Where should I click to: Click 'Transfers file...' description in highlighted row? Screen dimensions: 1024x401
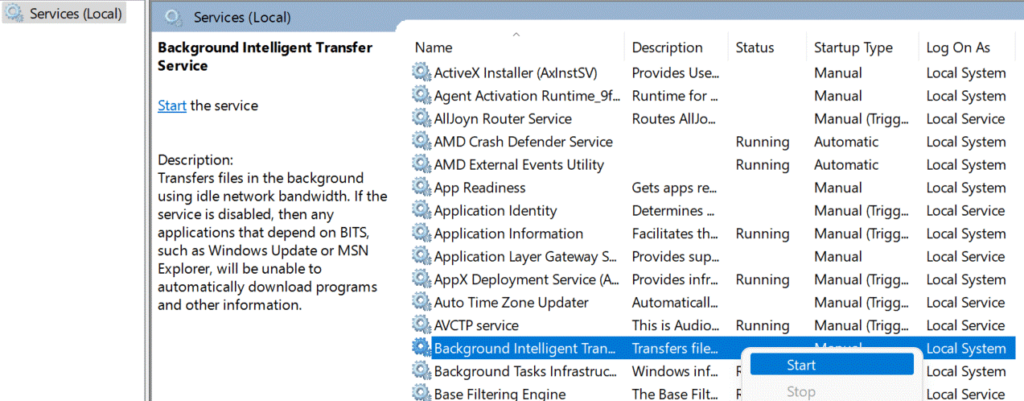(x=675, y=348)
